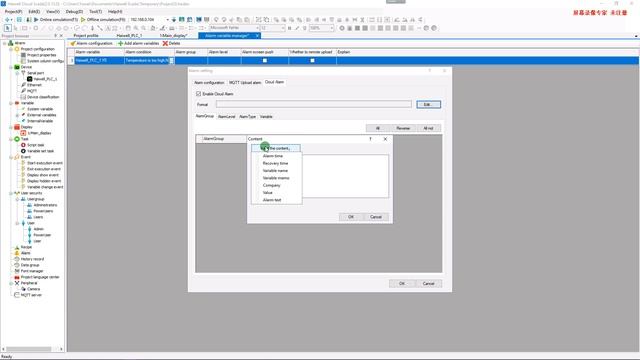Open the font name dropdown

pyautogui.click(x=257, y=28)
